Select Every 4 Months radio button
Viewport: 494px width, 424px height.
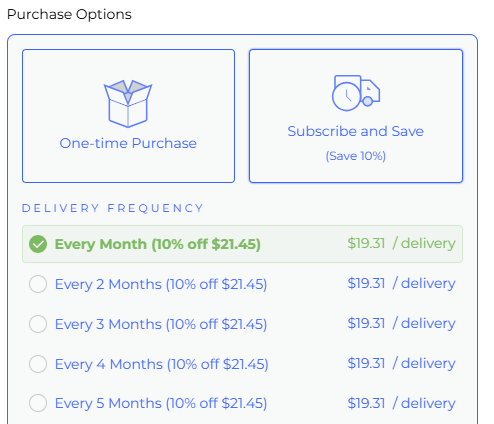[38, 364]
